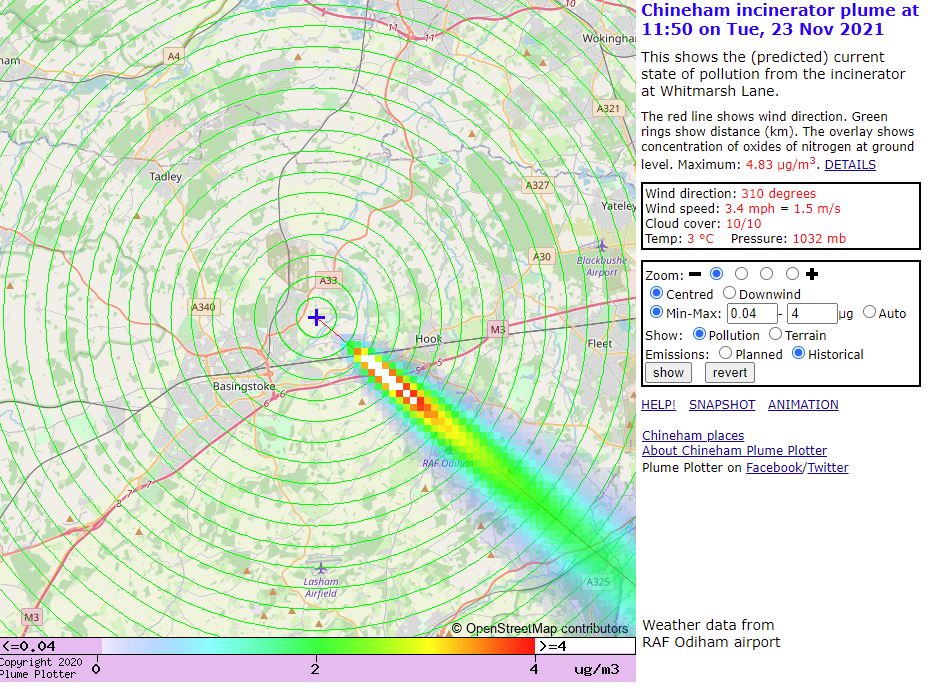Image resolution: width=931 pixels, height=689 pixels.
Task: Click the maximum value field 4
Action: 812,314
